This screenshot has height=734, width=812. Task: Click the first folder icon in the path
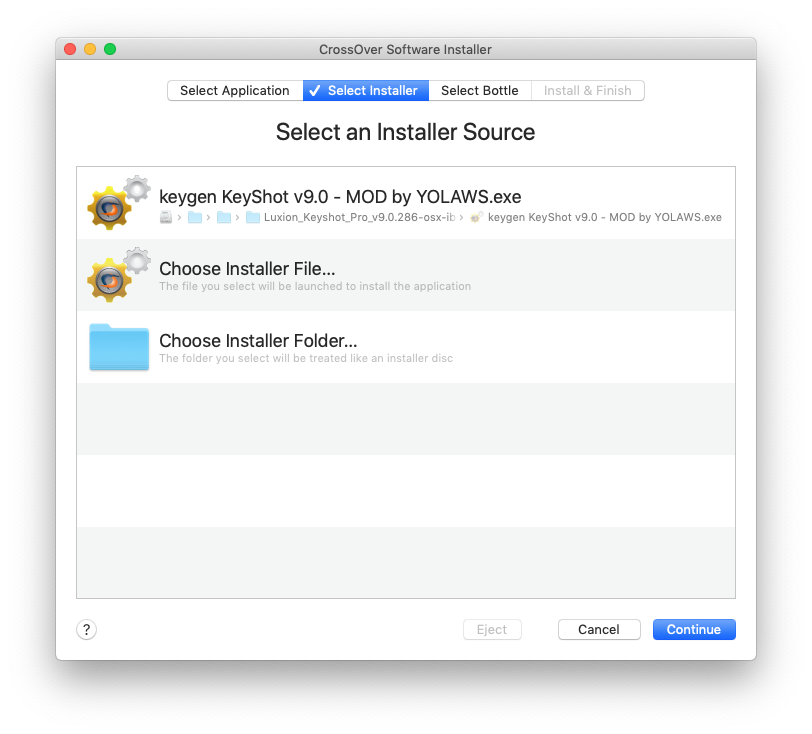coord(195,217)
